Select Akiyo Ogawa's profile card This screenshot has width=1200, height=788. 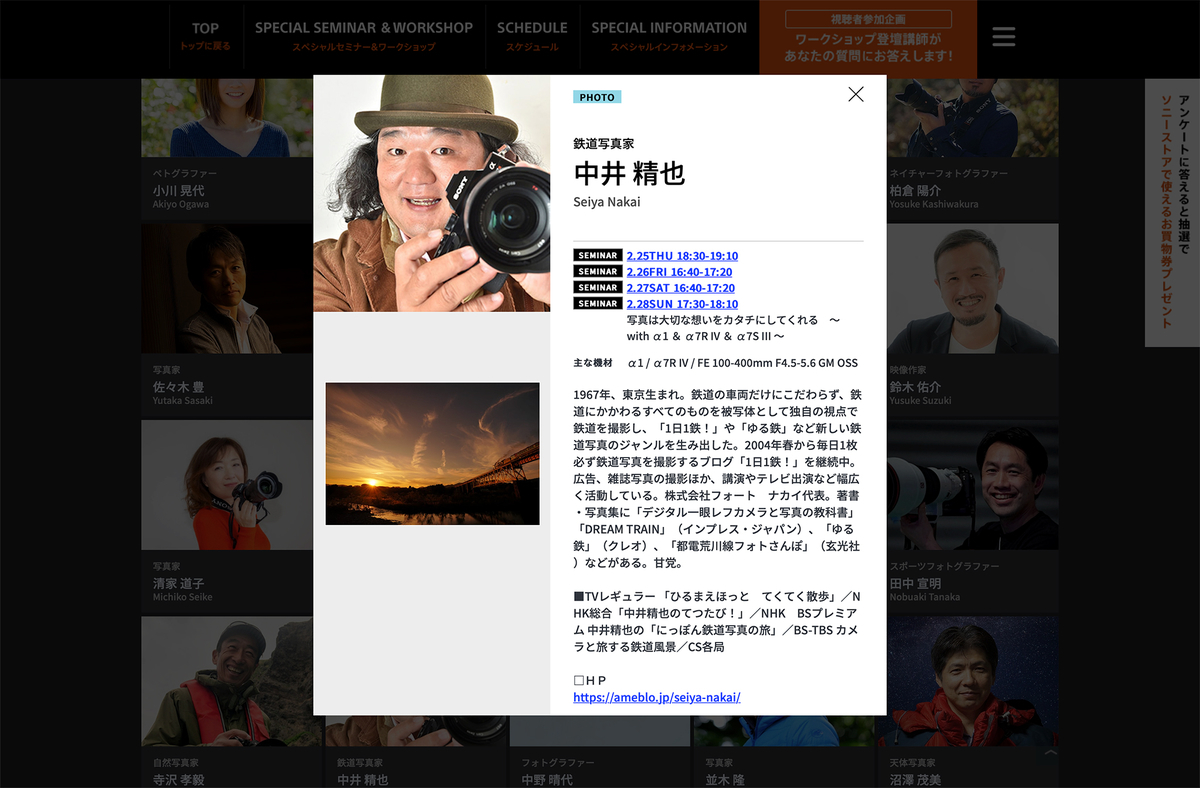[227, 148]
